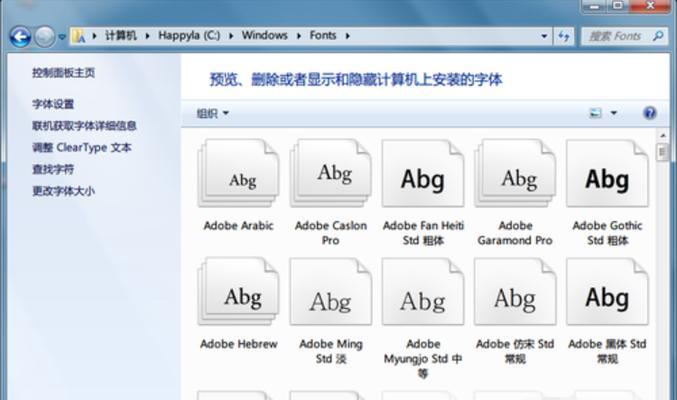
Task: Open the view options dropdown arrow
Action: (614, 113)
